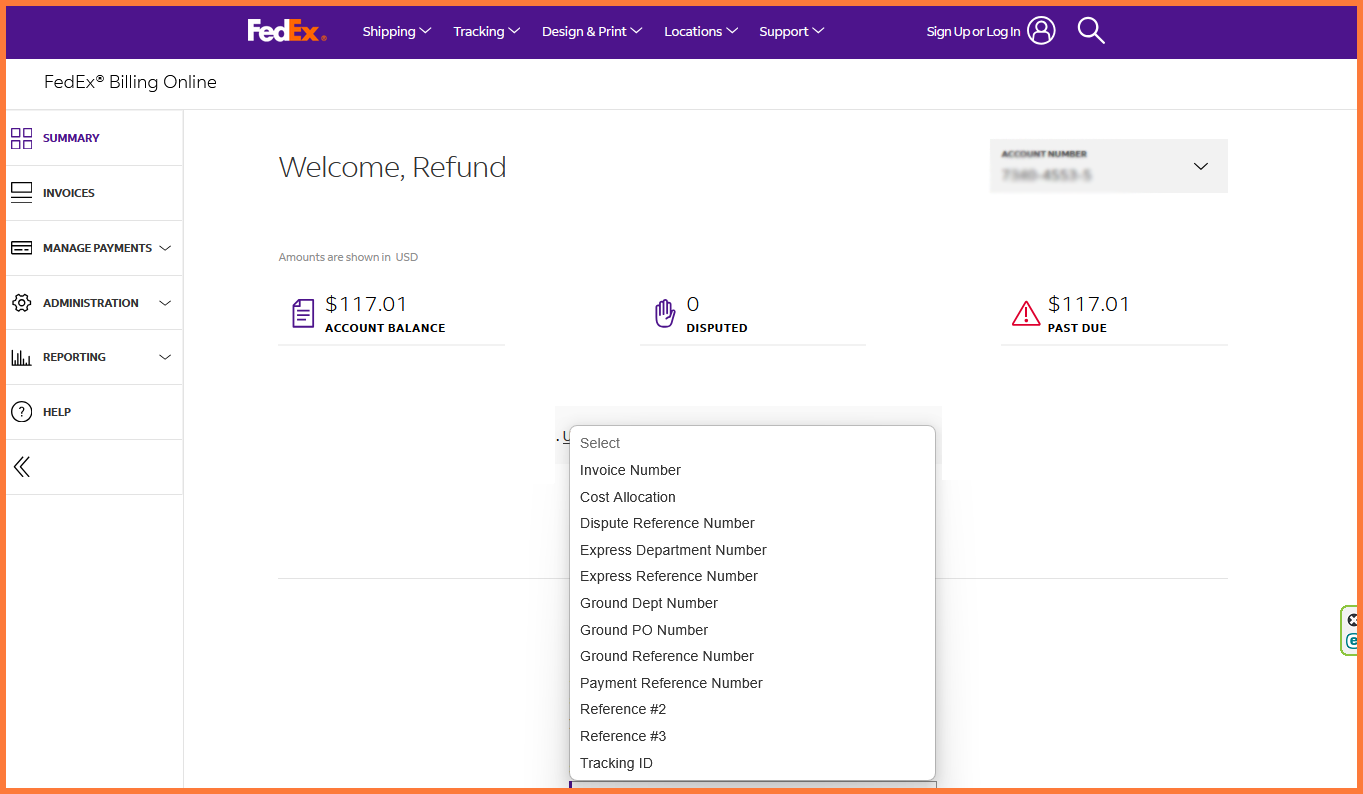
Task: Click the $117.01 Past Due amount
Action: click(1089, 304)
